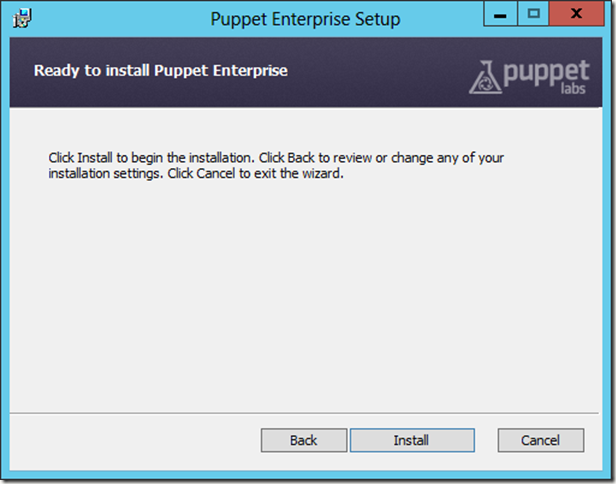616x484 pixels.
Task: Click the horizontal separator line above the buttons
Action: click(300, 411)
